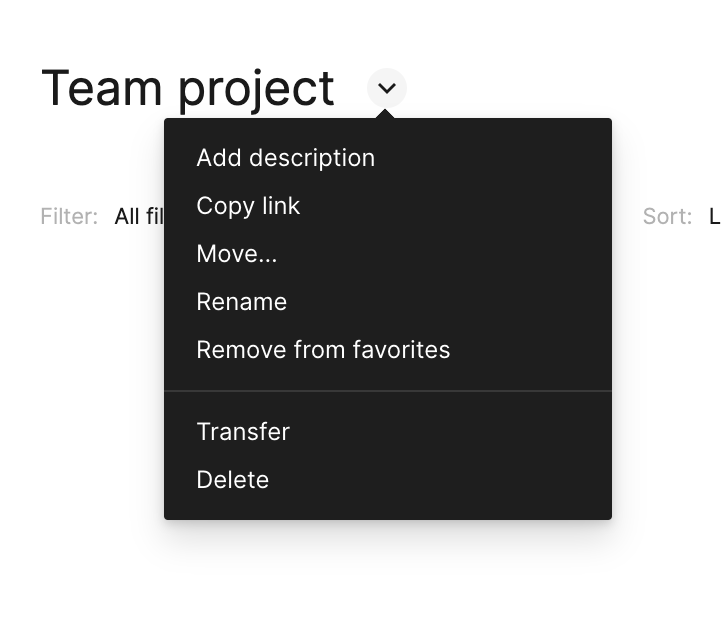Select Rename in the dropdown menu

tap(241, 302)
